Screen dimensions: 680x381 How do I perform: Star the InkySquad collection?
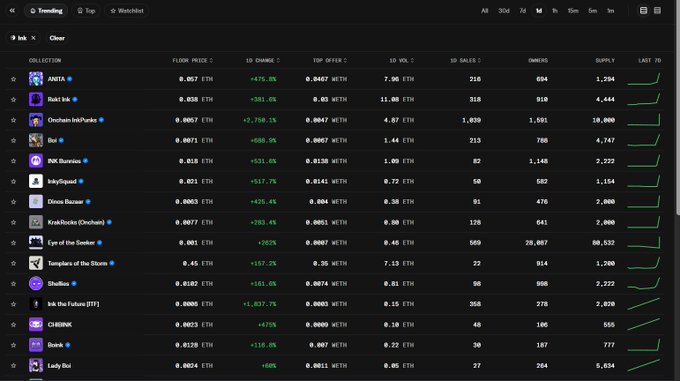pyautogui.click(x=13, y=181)
